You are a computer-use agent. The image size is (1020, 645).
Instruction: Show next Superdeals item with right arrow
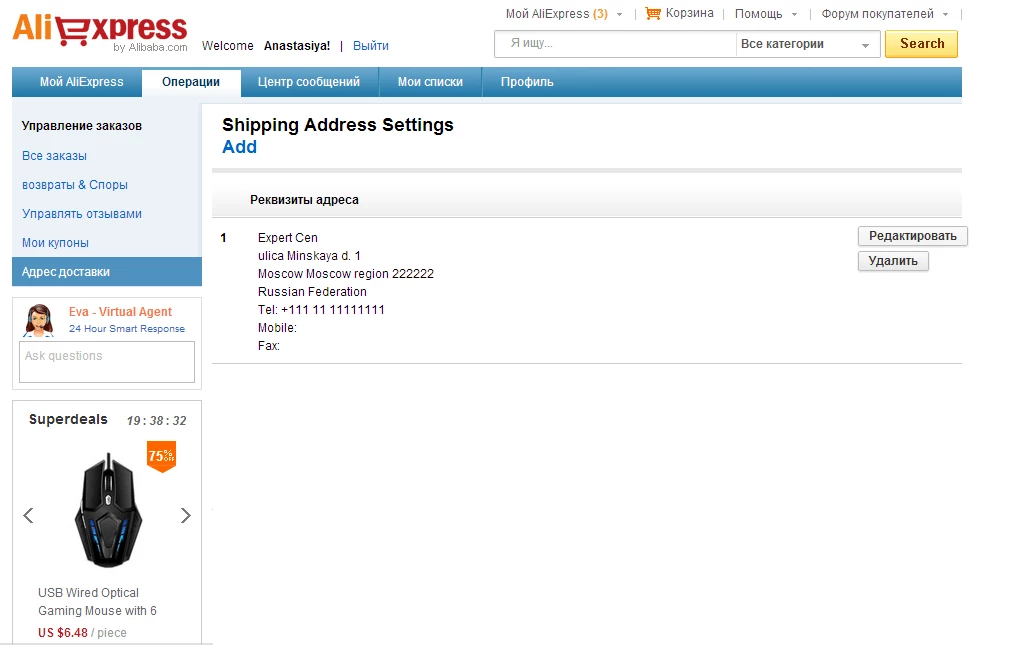(185, 515)
